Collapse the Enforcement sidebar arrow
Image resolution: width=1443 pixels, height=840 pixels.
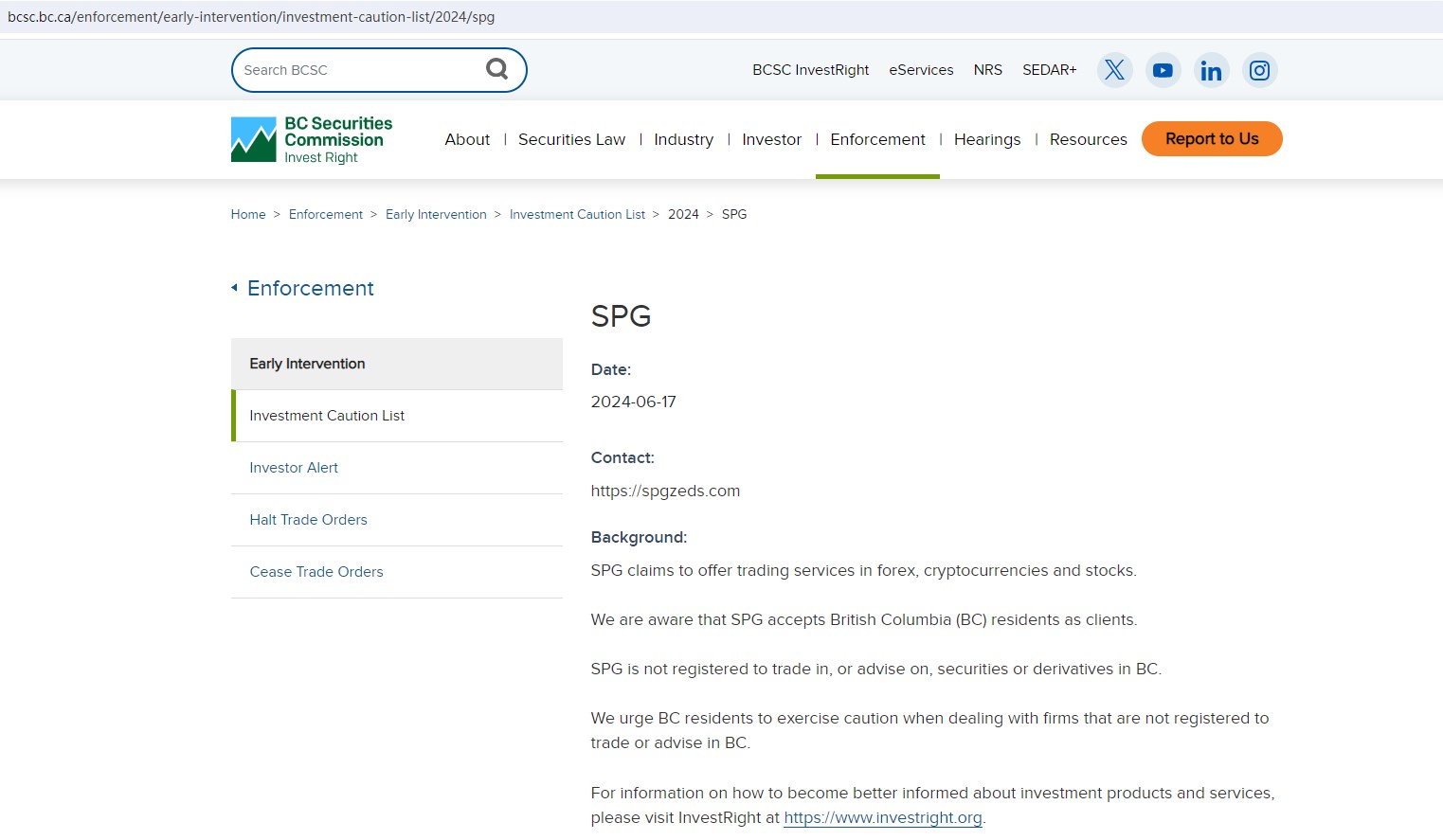235,288
